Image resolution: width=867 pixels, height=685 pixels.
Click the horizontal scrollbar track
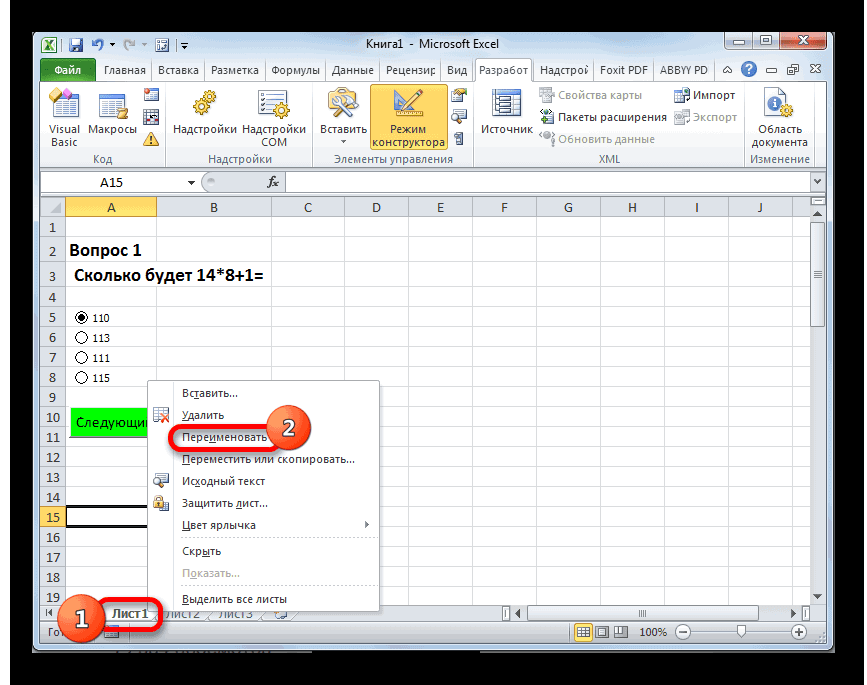click(x=642, y=613)
